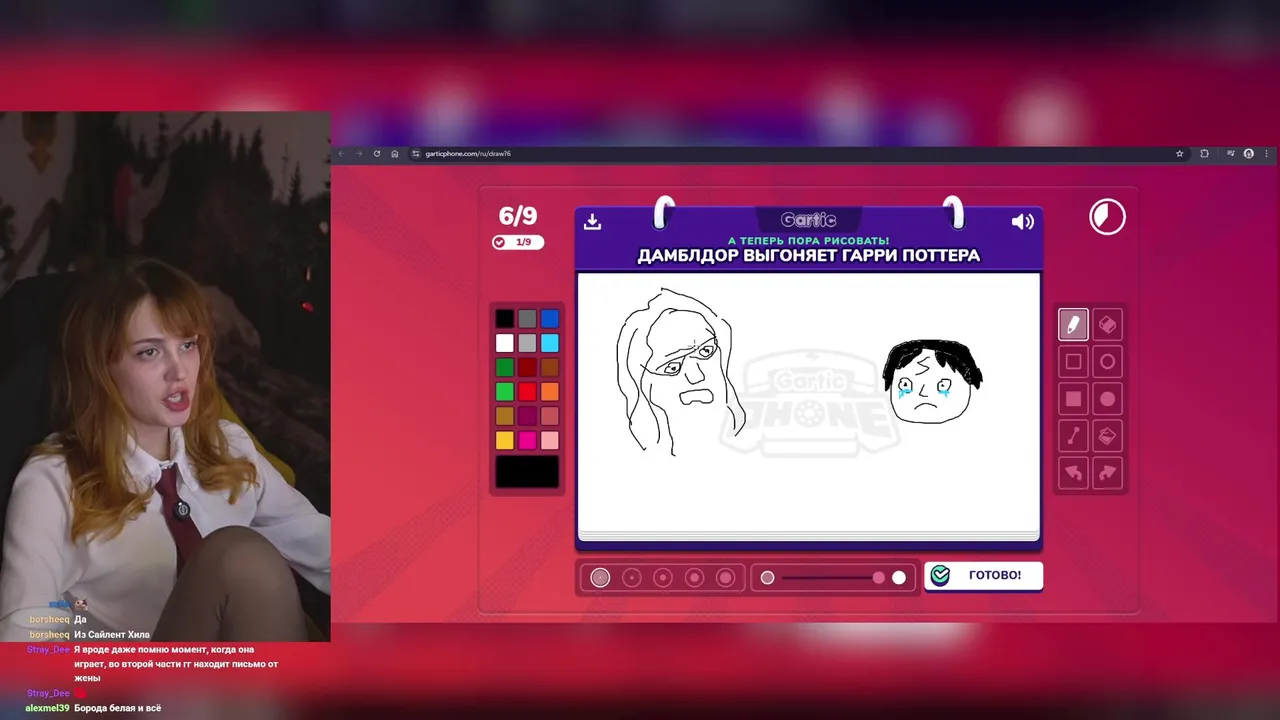
Task: Pick the white color swatch
Action: coord(505,343)
